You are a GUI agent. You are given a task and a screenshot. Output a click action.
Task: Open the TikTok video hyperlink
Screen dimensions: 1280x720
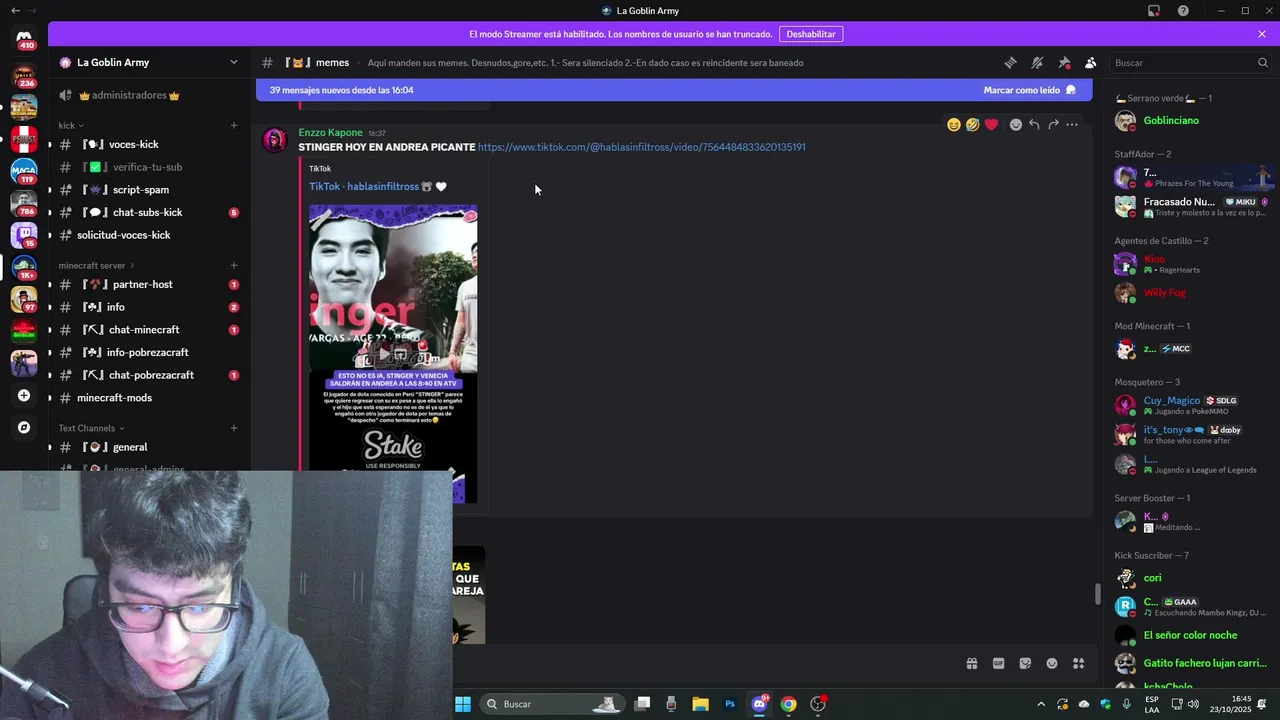(641, 147)
